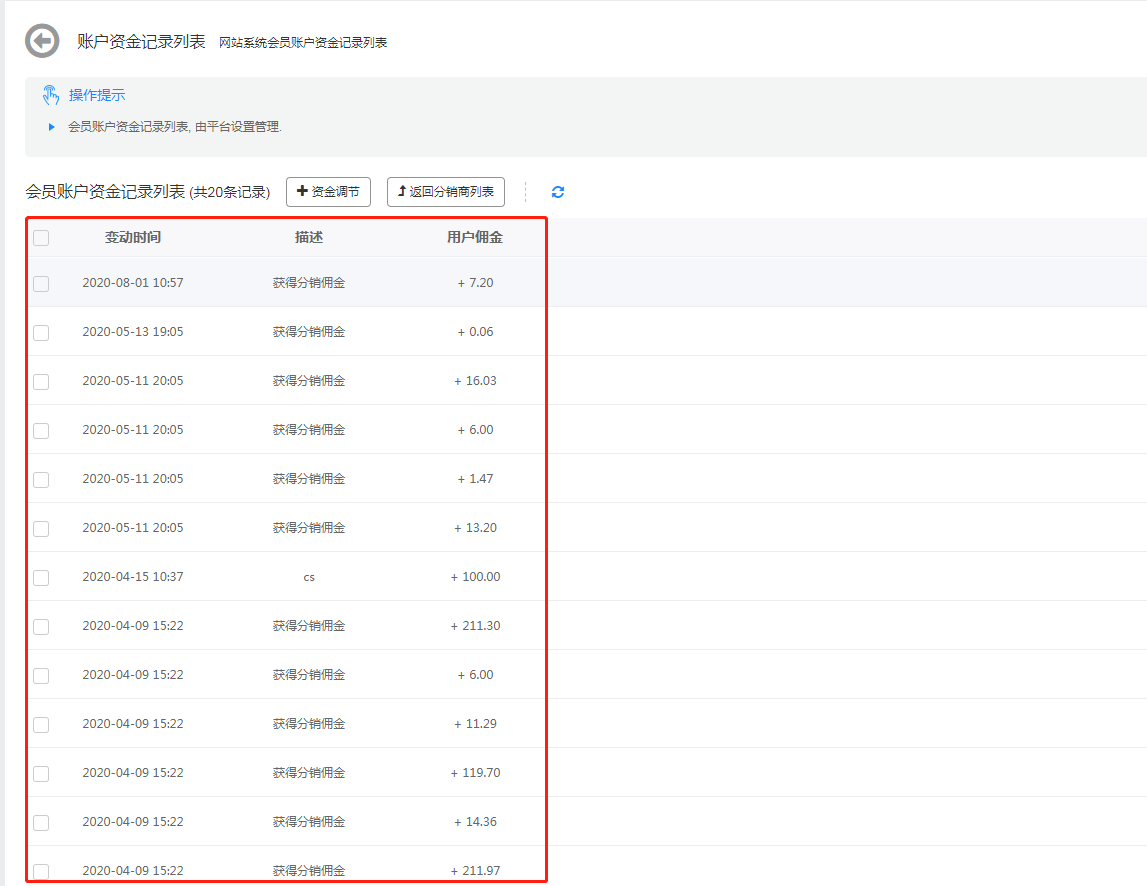Click the 变动时间 column header
Viewport: 1147px width, 886px height.
[x=133, y=238]
